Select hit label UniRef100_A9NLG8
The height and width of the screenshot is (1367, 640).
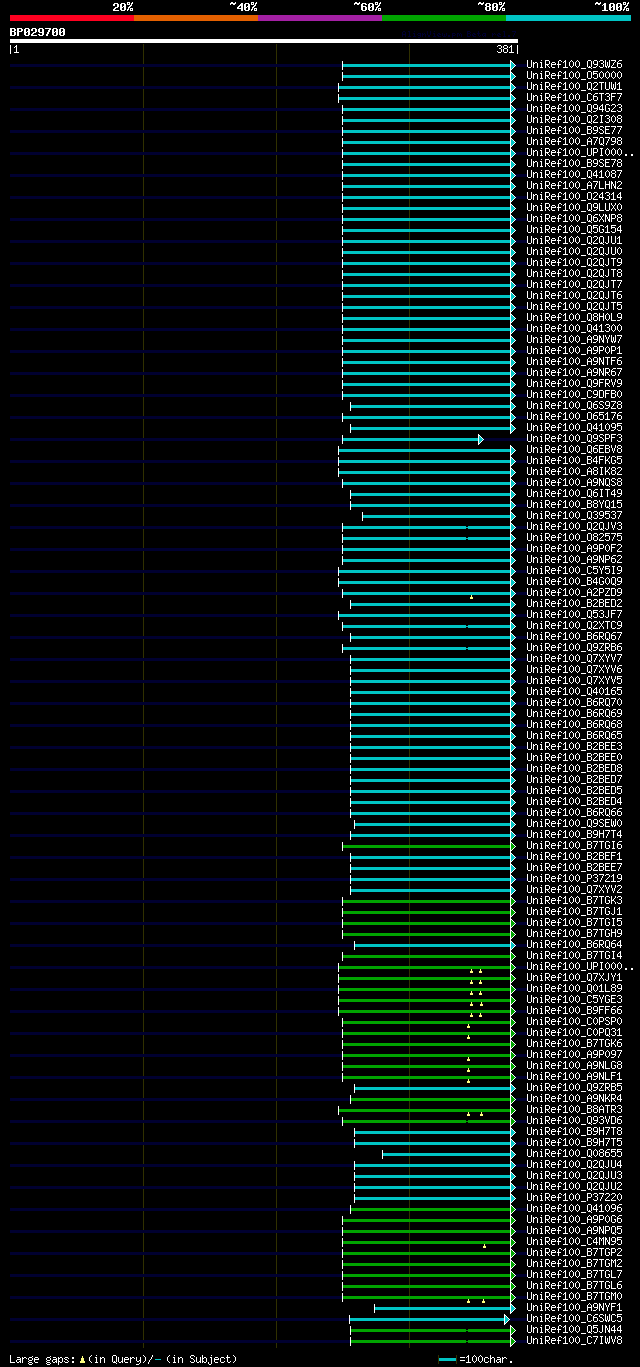point(574,1065)
